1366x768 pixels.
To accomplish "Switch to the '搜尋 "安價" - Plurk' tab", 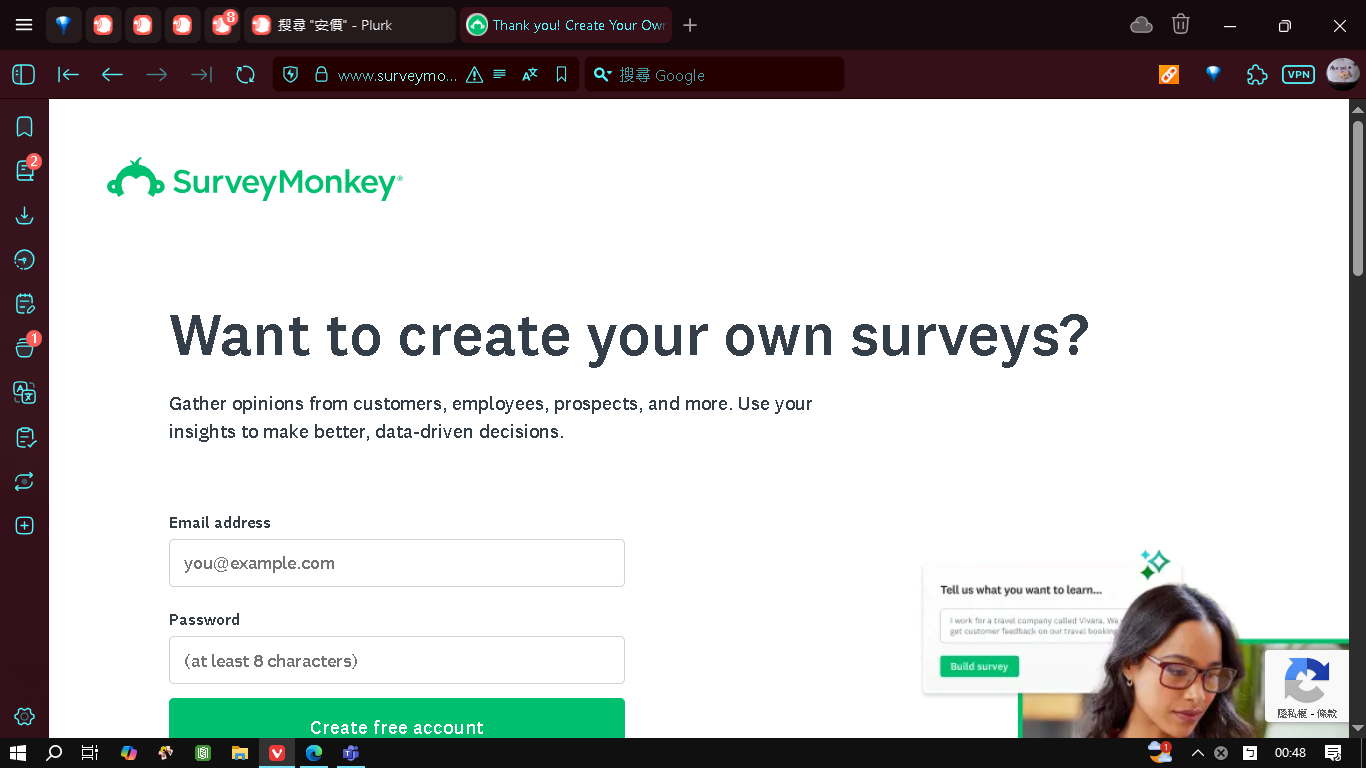I will (350, 25).
